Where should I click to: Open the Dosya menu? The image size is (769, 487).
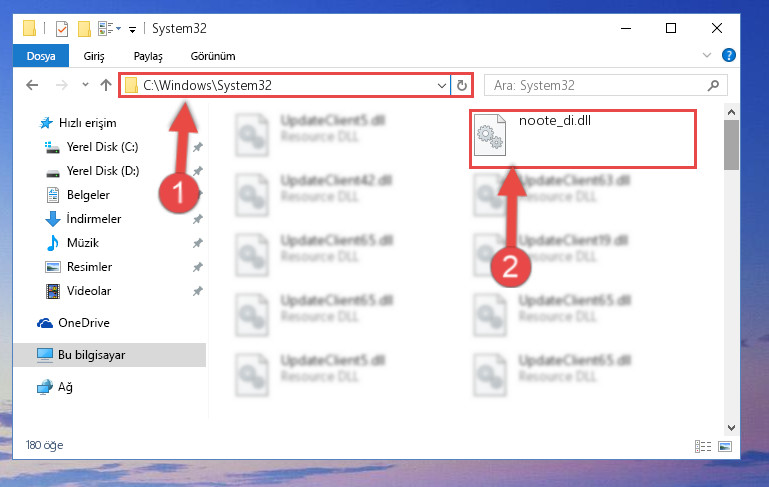[41, 56]
